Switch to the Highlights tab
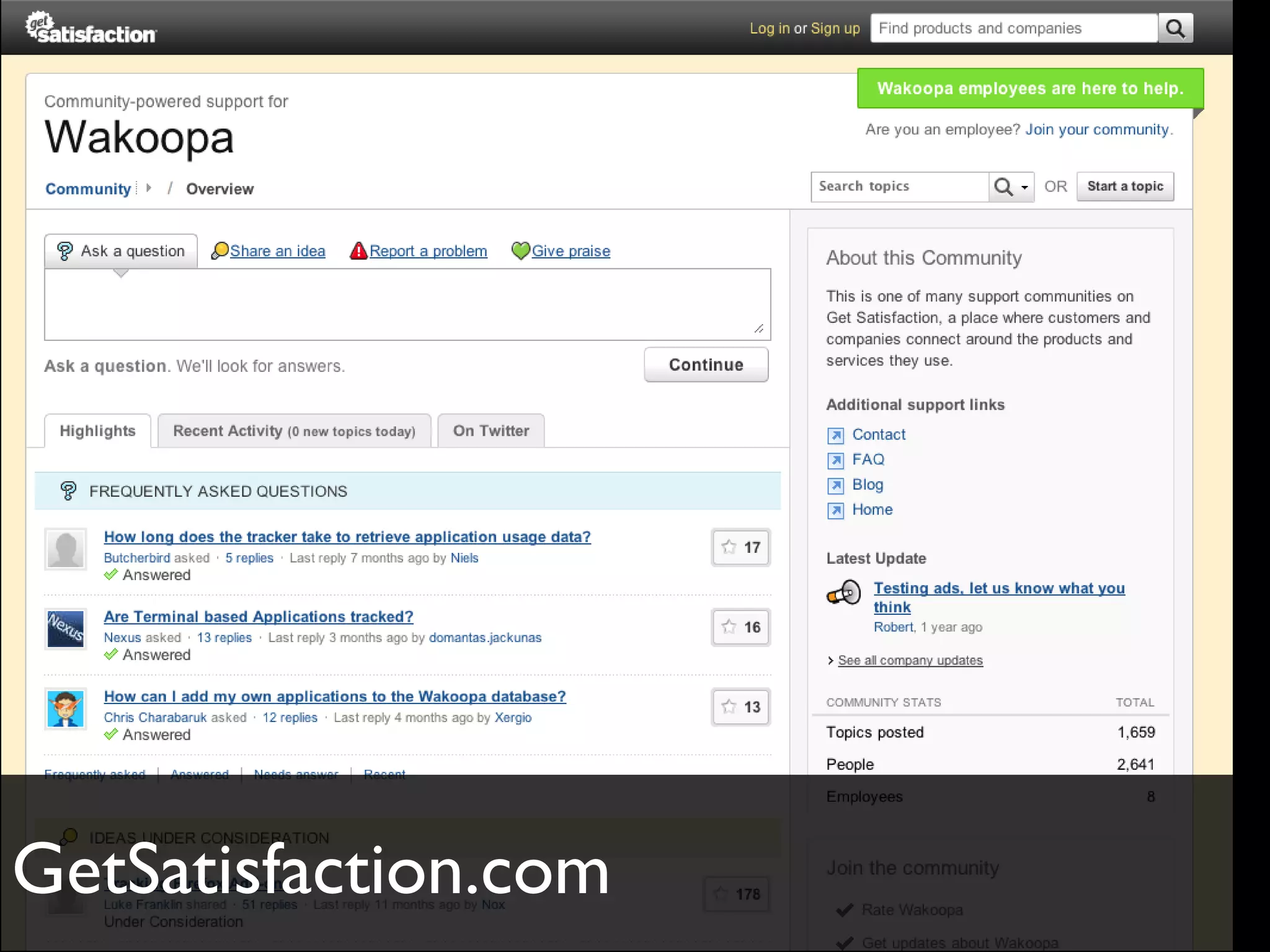The width and height of the screenshot is (1270, 952). [x=97, y=431]
